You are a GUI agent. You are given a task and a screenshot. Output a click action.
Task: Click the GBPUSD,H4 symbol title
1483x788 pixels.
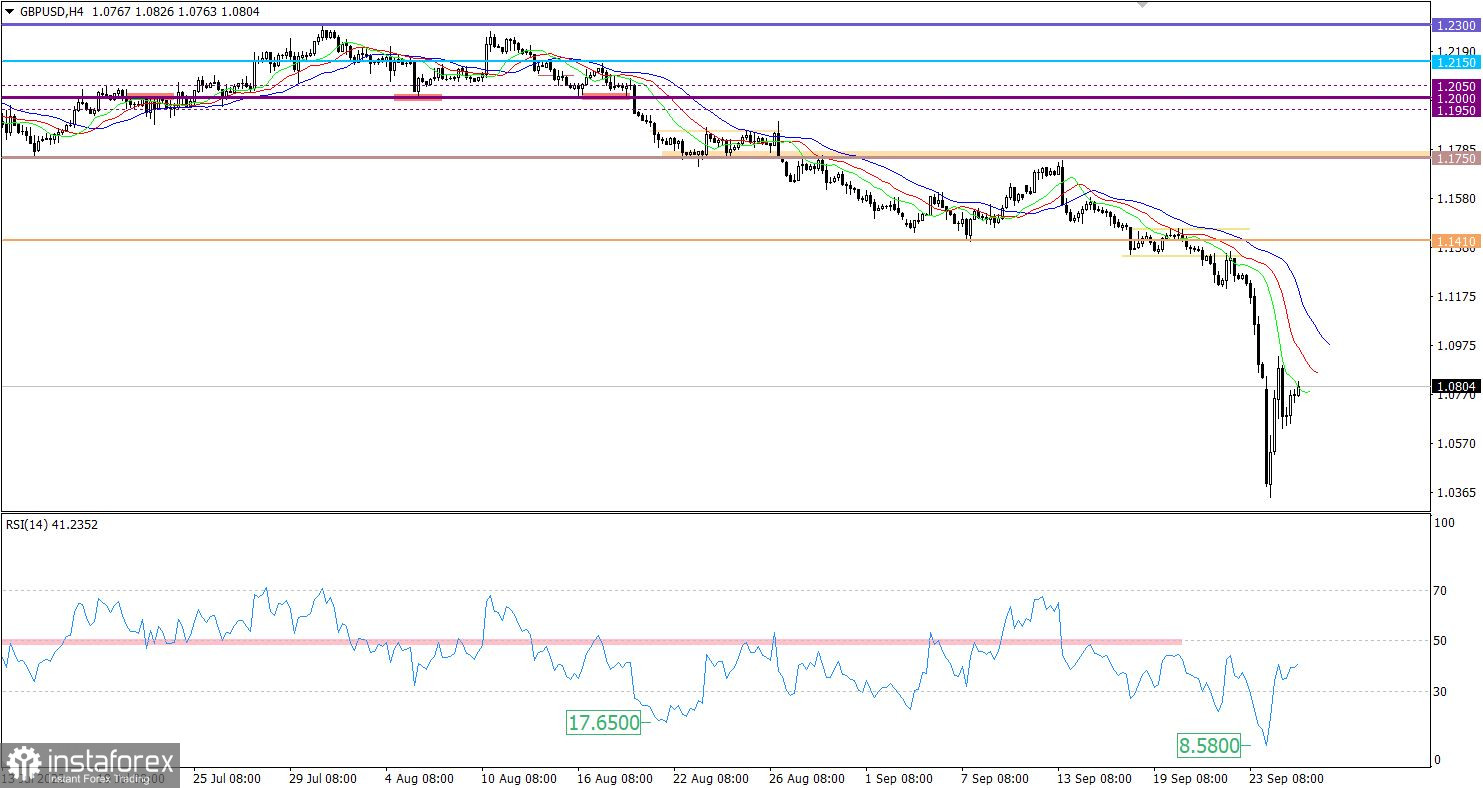[51, 10]
